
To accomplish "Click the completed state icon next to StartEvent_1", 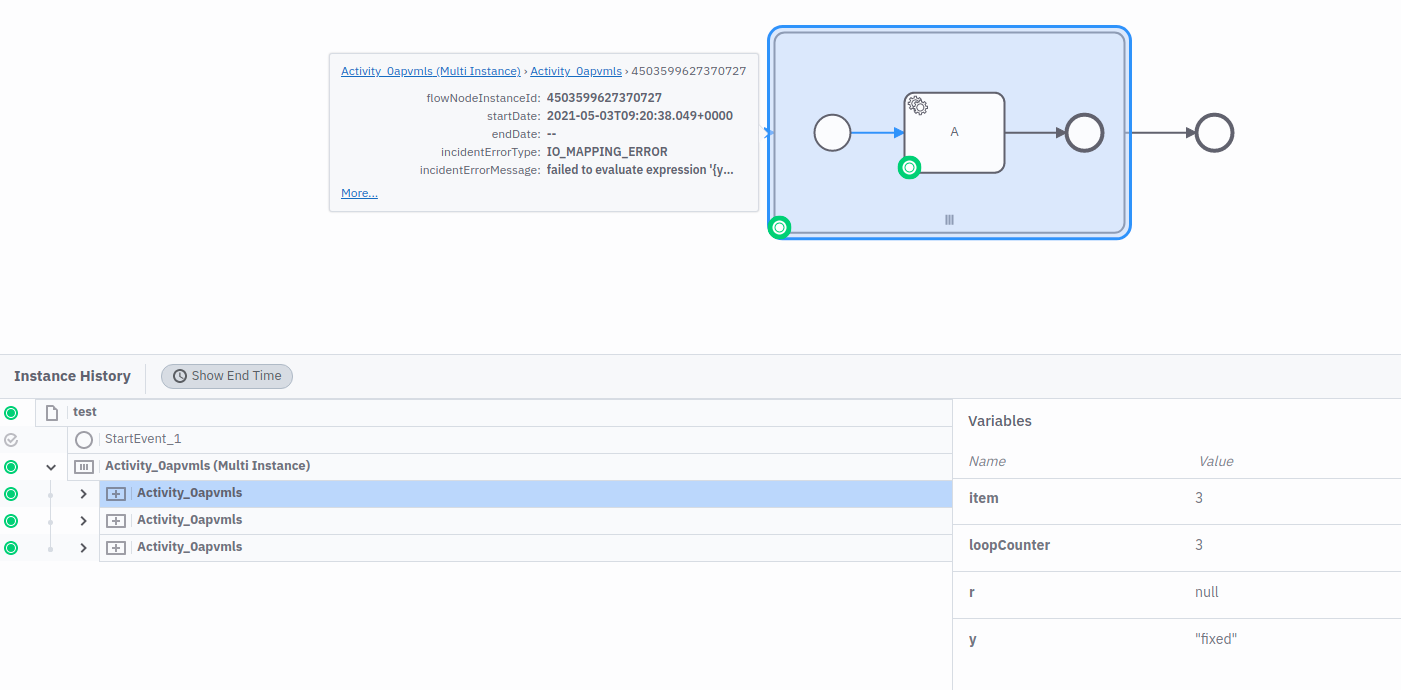I will pyautogui.click(x=11, y=439).
